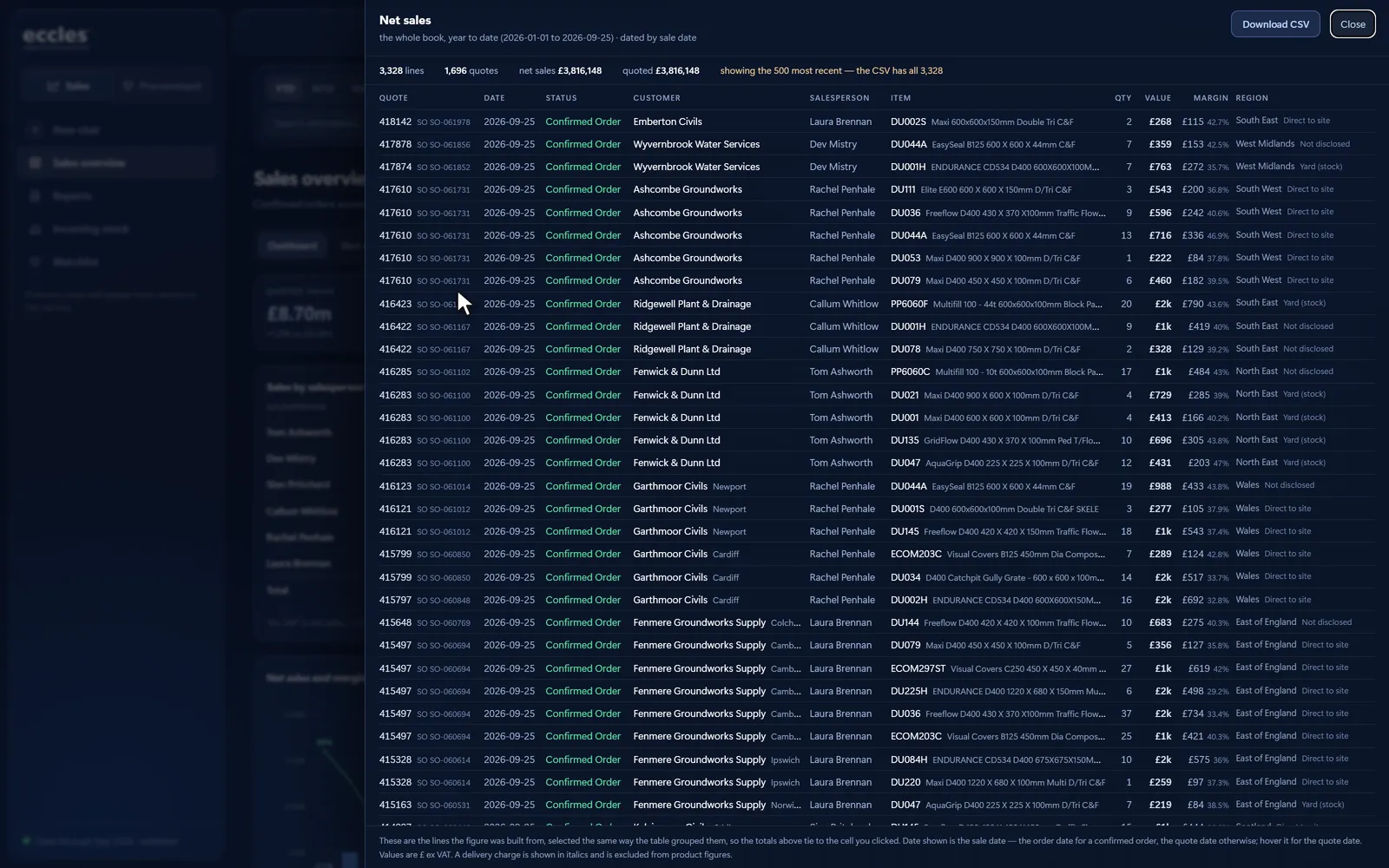Click the SALESPERSON column header

[839, 98]
